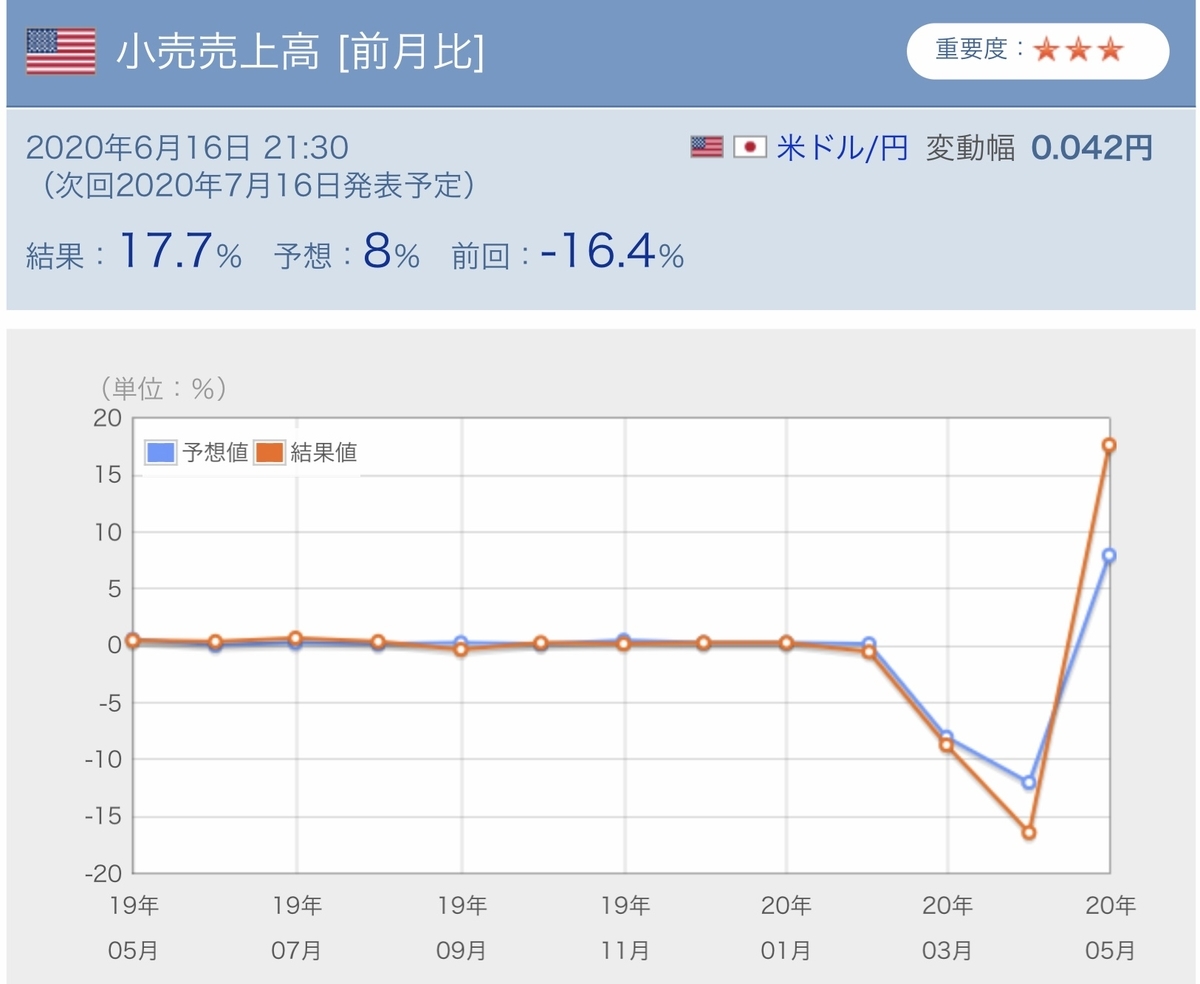
Task: Click the orange 20年05月 result point at 17.7
Action: click(1109, 445)
